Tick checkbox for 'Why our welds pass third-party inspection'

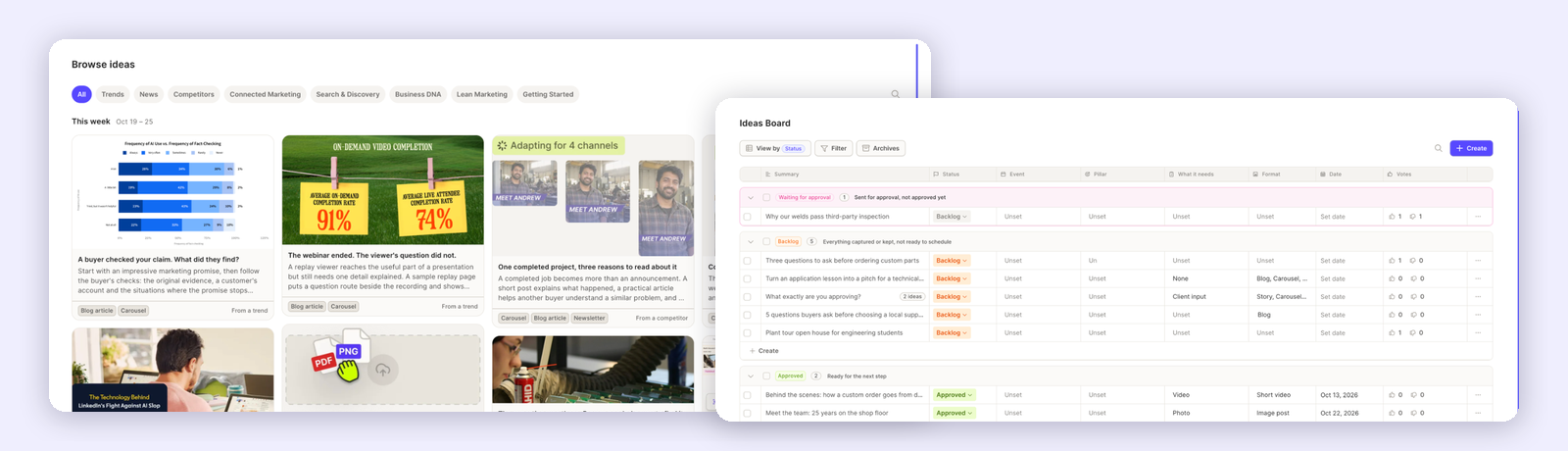(748, 217)
